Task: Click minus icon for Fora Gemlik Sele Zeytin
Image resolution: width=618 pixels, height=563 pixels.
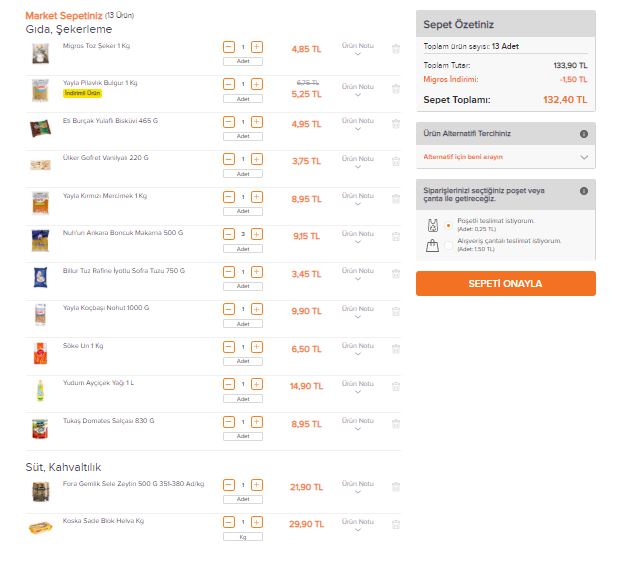Action: tap(229, 485)
